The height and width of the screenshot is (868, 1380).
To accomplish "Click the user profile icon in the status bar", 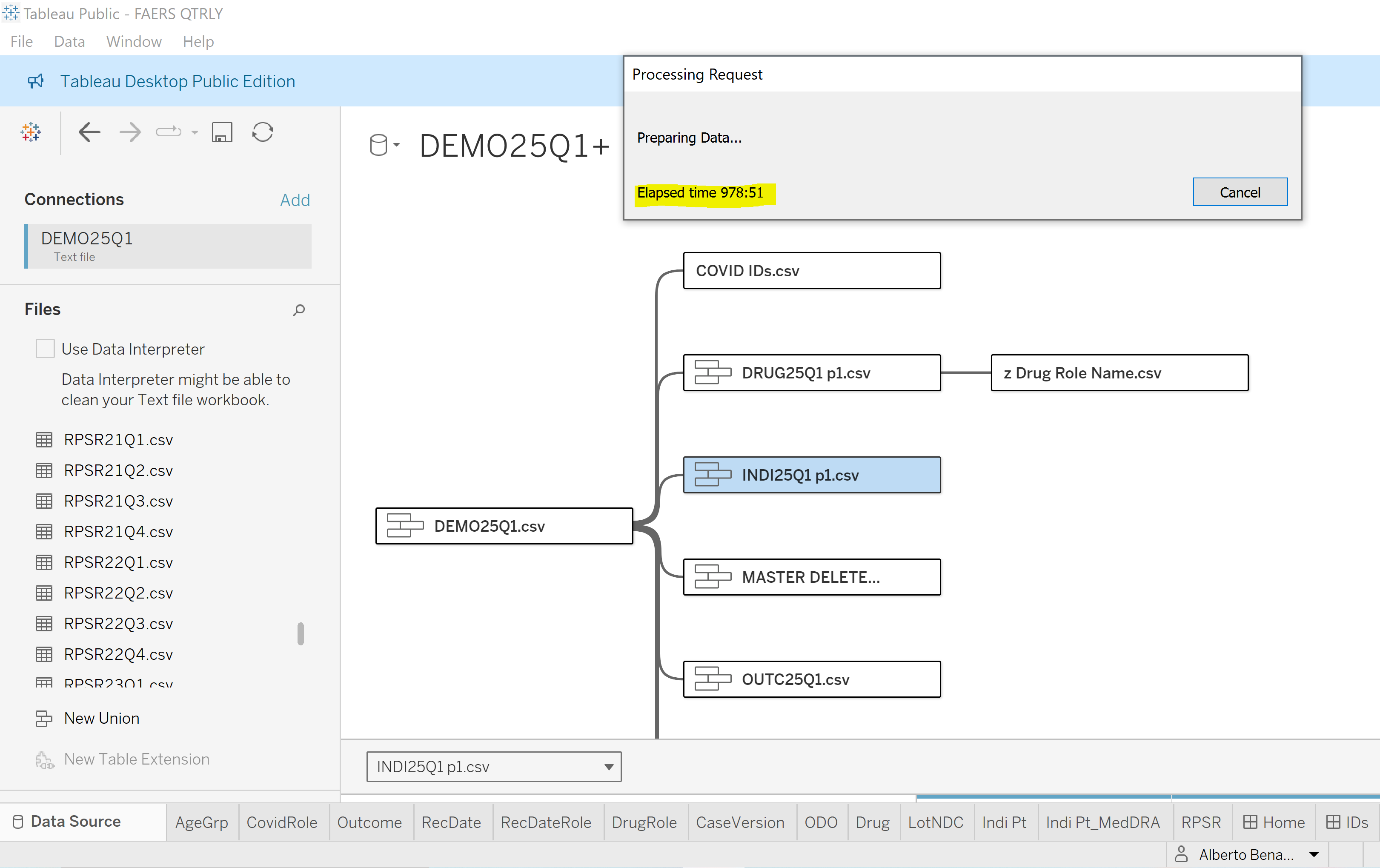I will pyautogui.click(x=1181, y=854).
